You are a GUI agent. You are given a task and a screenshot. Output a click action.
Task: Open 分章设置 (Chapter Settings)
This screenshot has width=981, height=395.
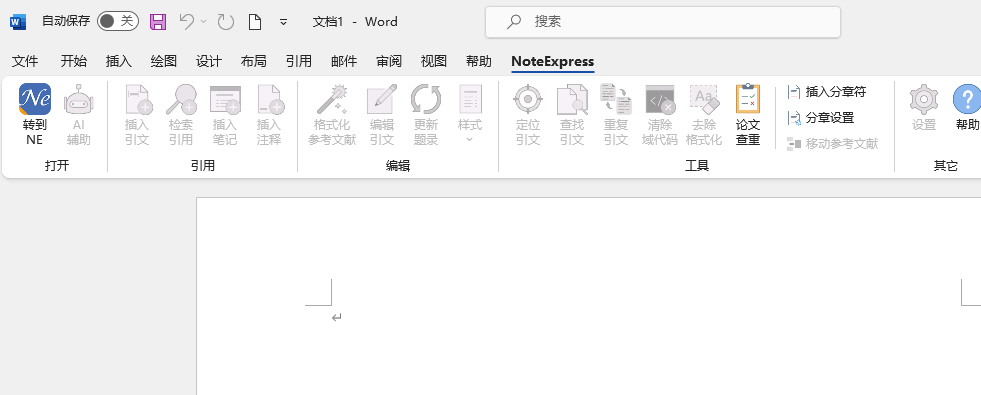click(x=821, y=118)
